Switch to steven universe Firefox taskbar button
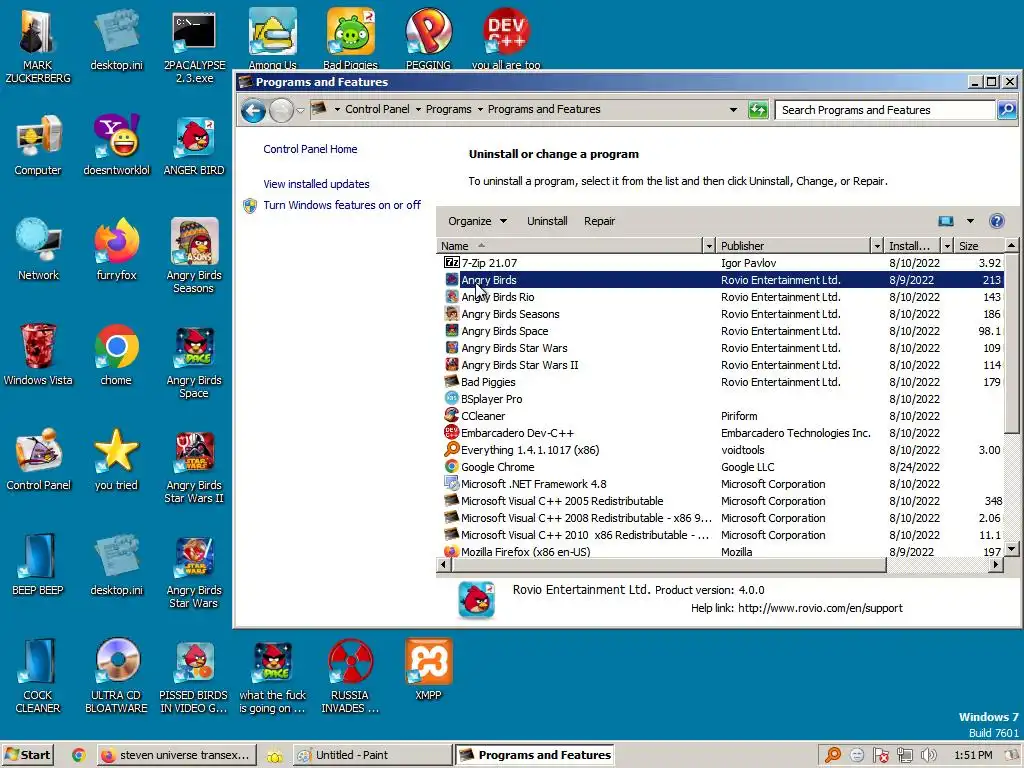 click(176, 755)
